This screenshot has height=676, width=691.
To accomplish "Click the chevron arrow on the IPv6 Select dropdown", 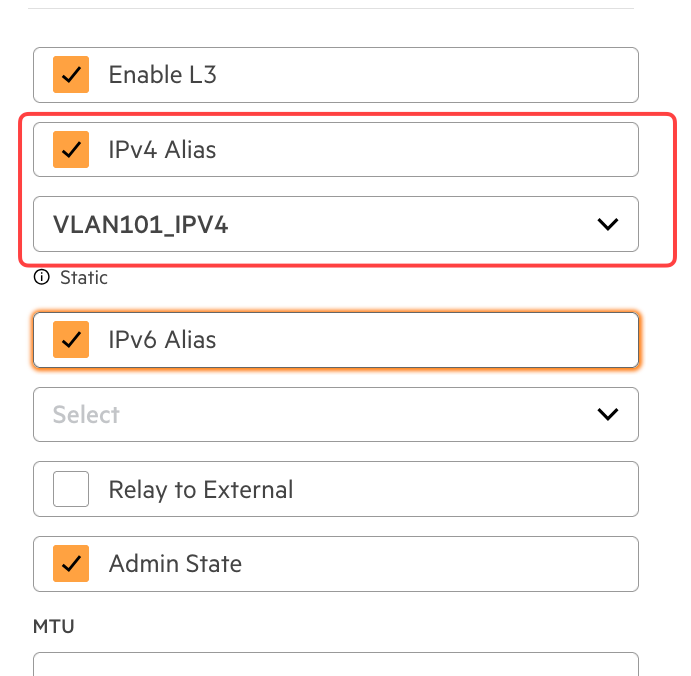I will [607, 414].
